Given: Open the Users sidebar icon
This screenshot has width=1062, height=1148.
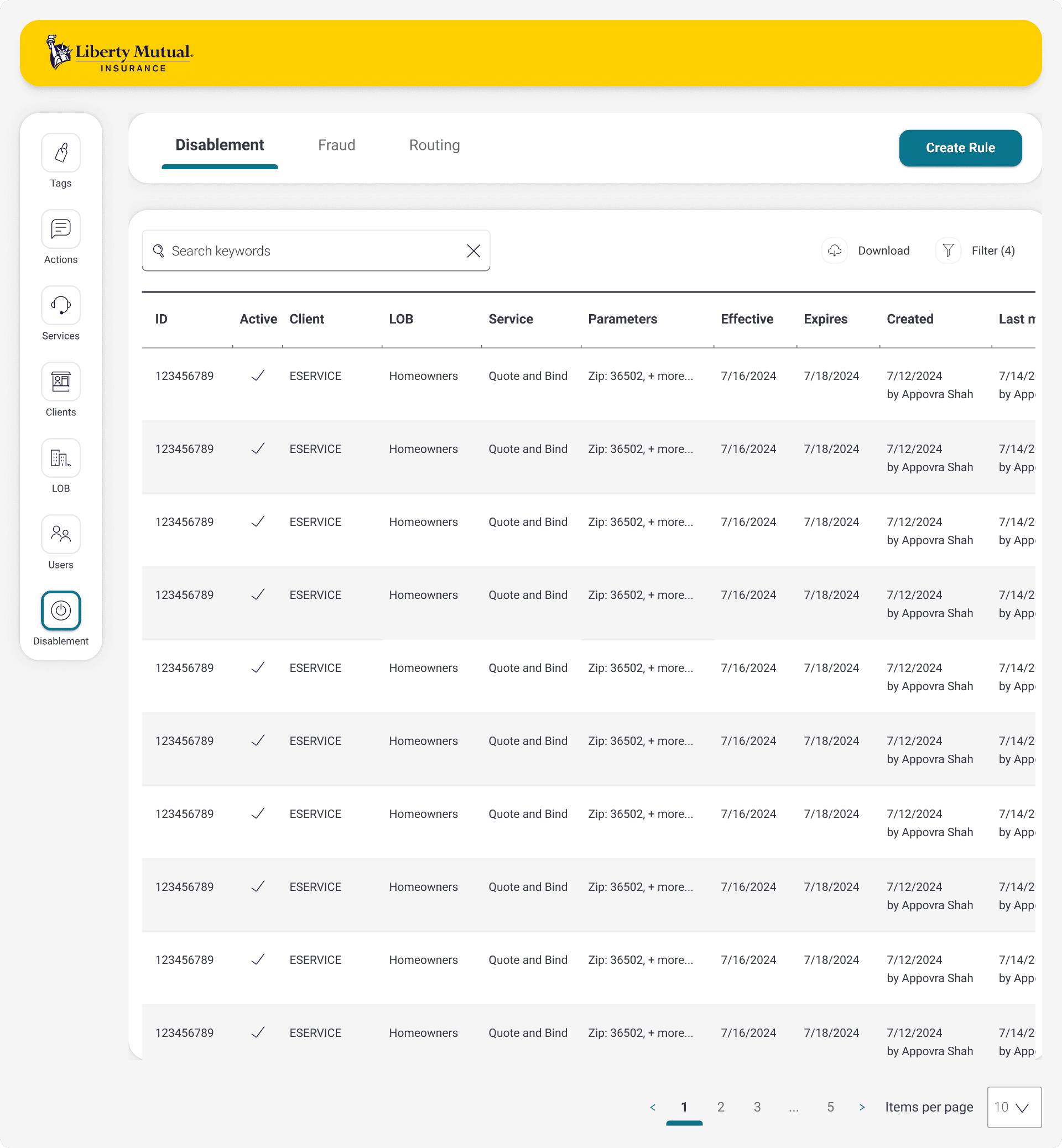Looking at the screenshot, I should click(x=61, y=535).
